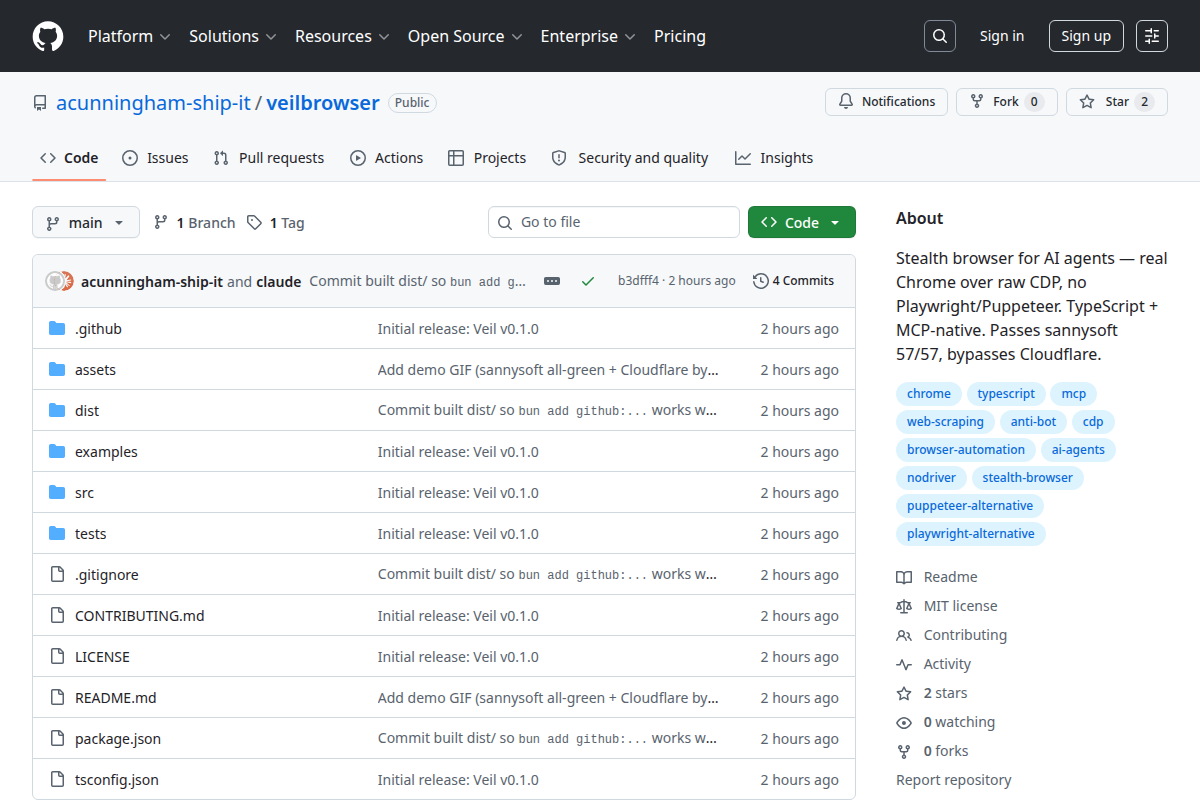Open the appearance settings sliders icon
The image size is (1200, 800).
(x=1152, y=36)
